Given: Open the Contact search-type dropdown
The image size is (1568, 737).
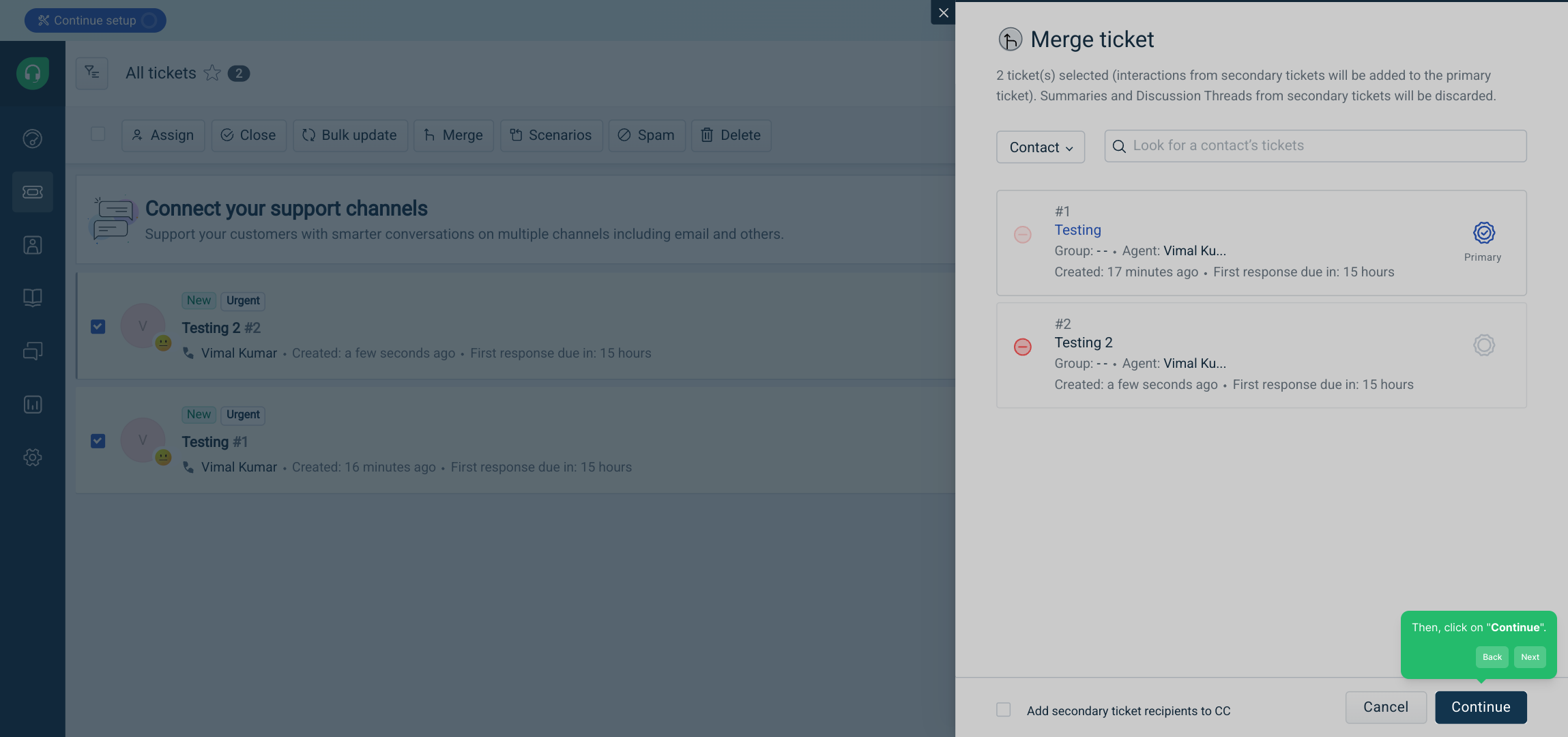Looking at the screenshot, I should 1040,147.
